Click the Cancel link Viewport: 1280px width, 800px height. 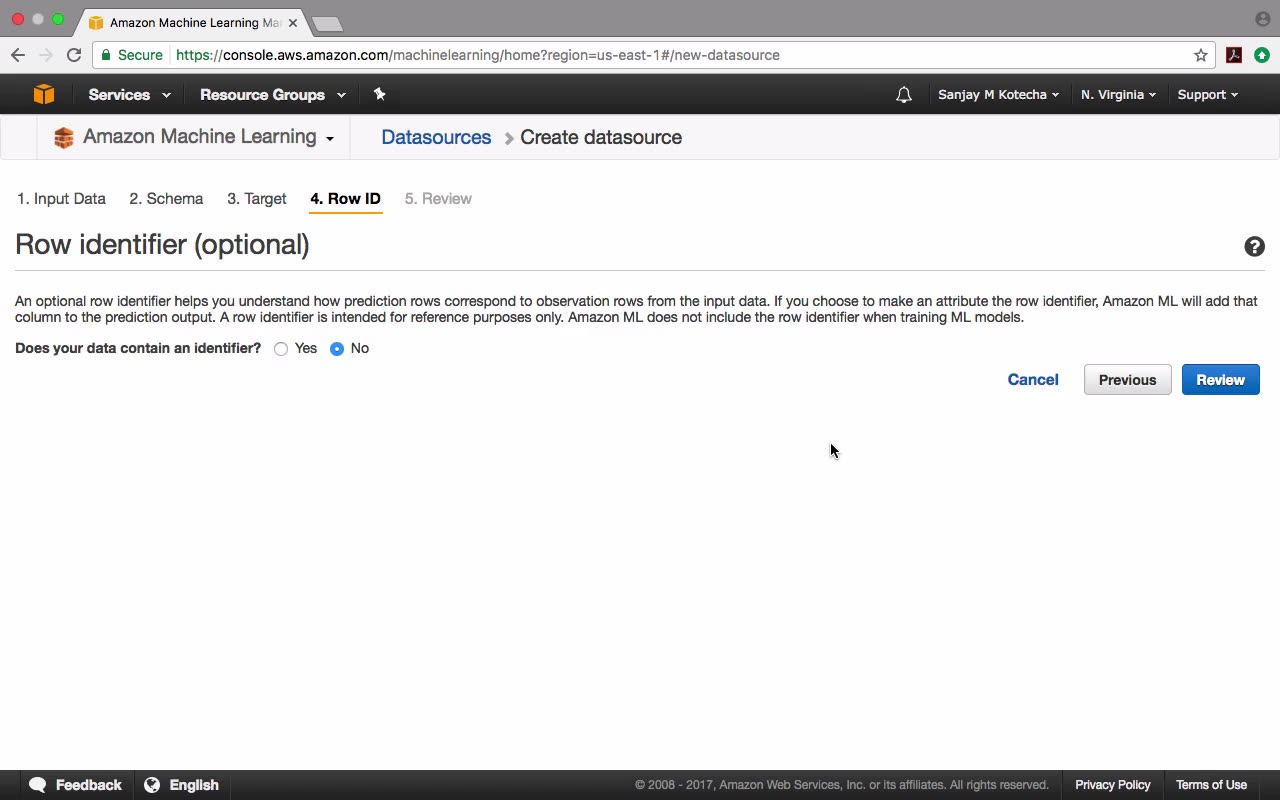pyautogui.click(x=1033, y=380)
